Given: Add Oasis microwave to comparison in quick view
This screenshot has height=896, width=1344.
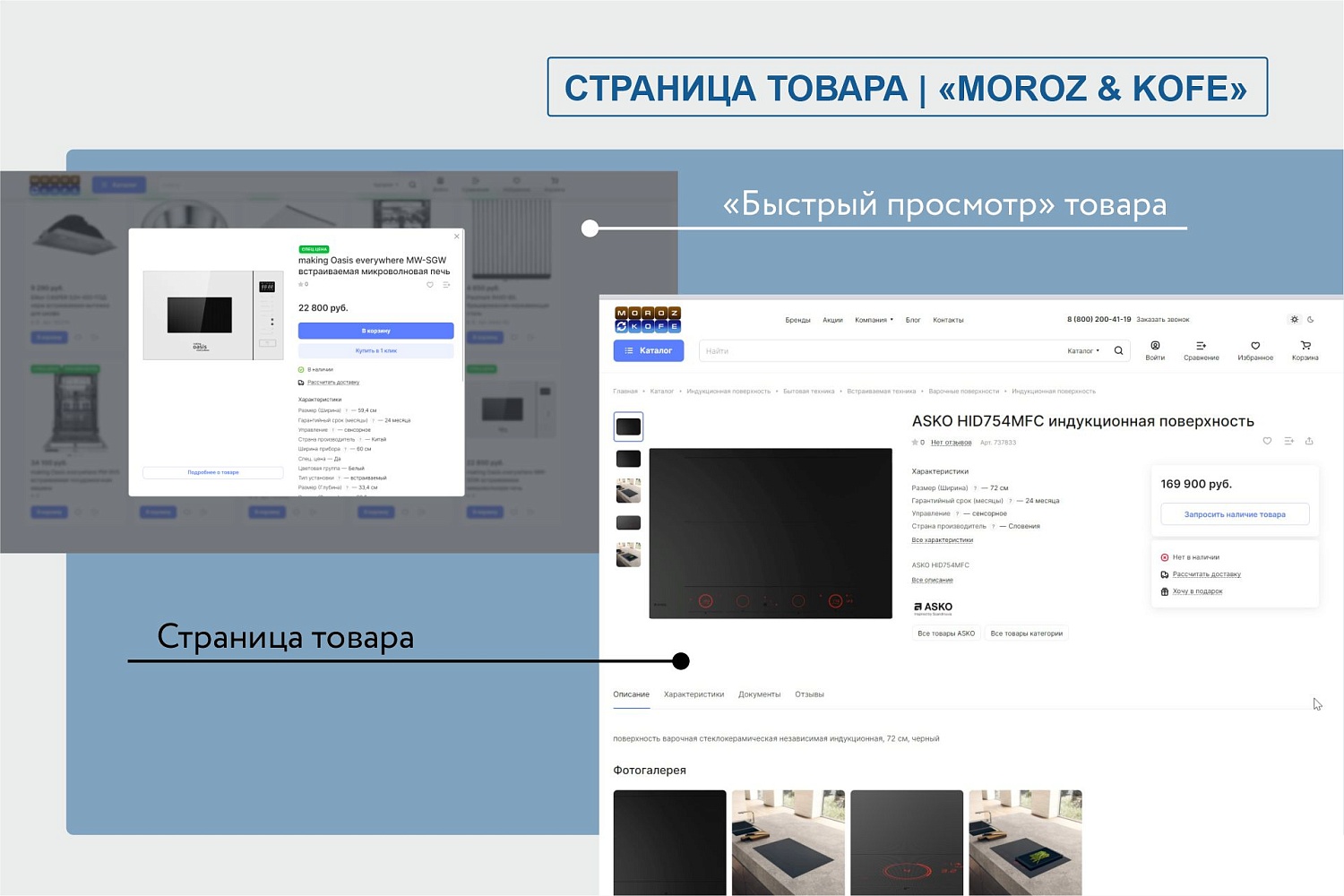Looking at the screenshot, I should (x=446, y=285).
